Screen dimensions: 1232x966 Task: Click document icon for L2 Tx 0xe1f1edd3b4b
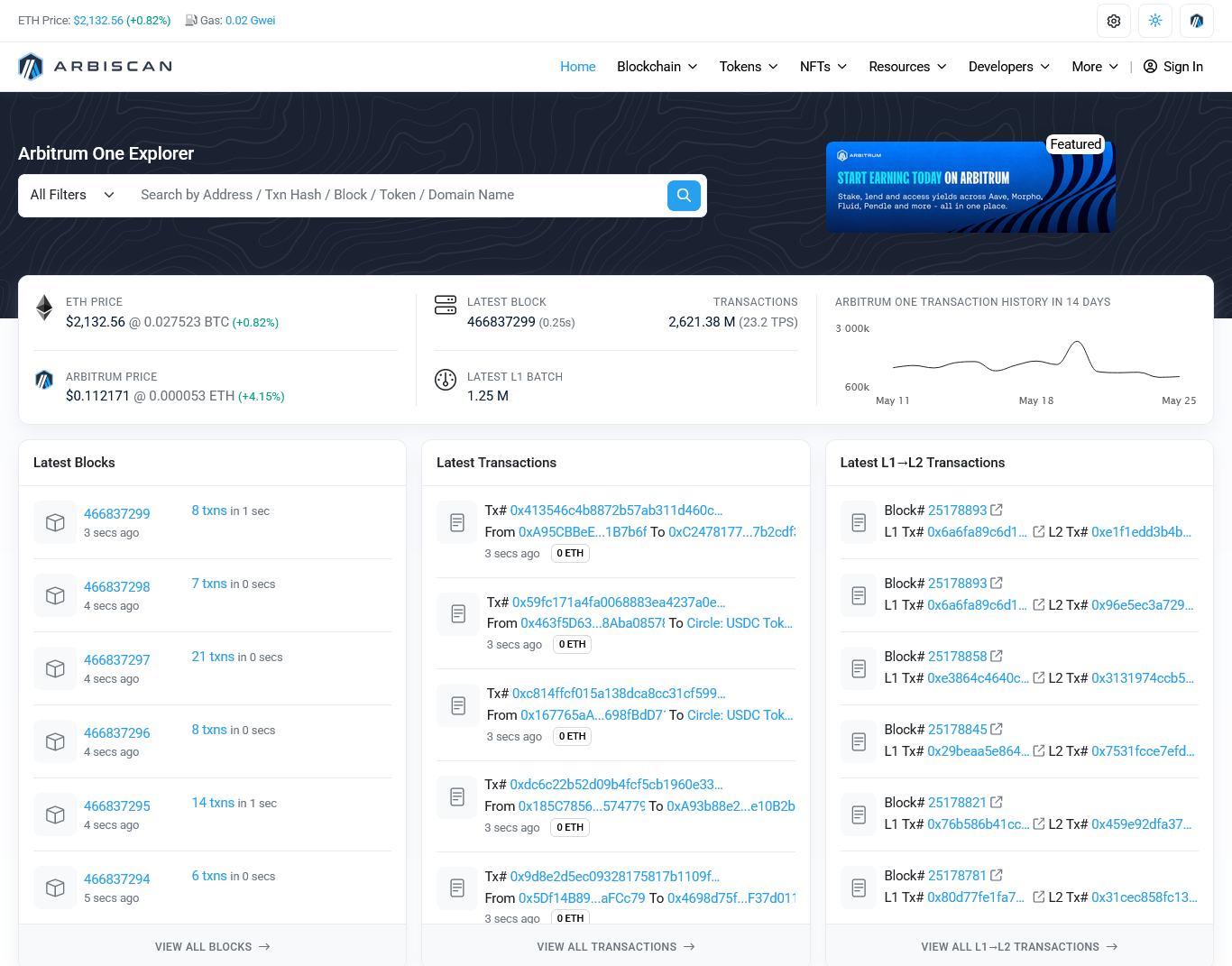[859, 522]
